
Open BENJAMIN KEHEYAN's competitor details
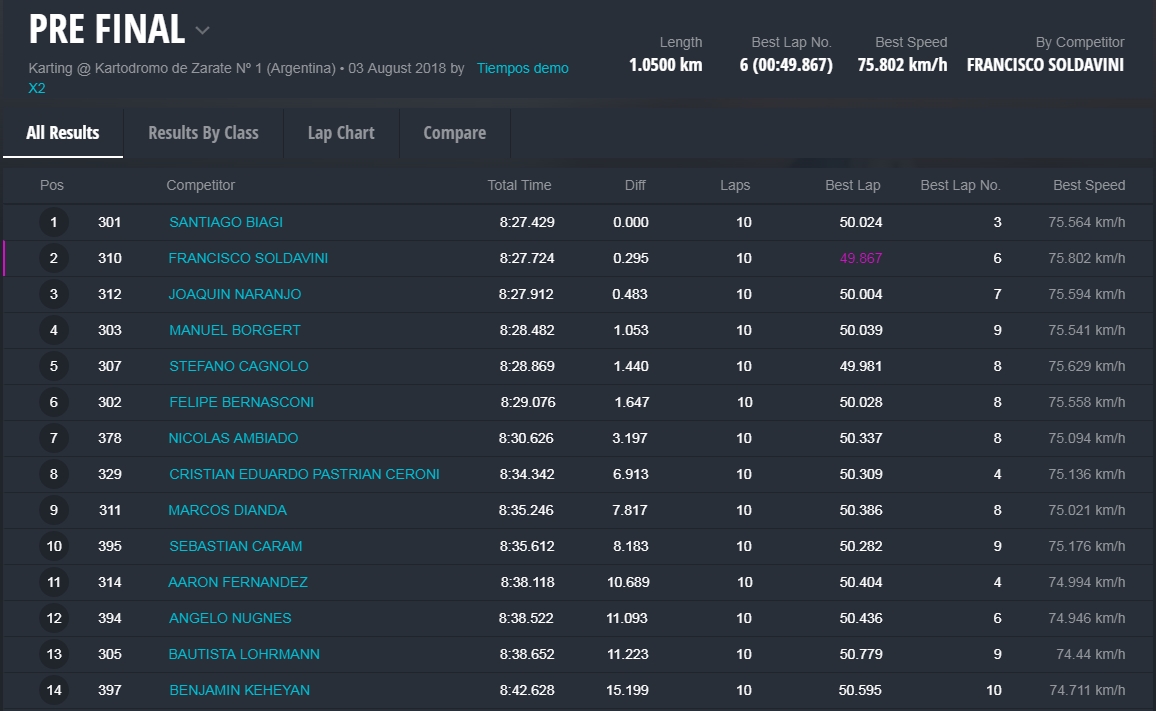[x=239, y=690]
